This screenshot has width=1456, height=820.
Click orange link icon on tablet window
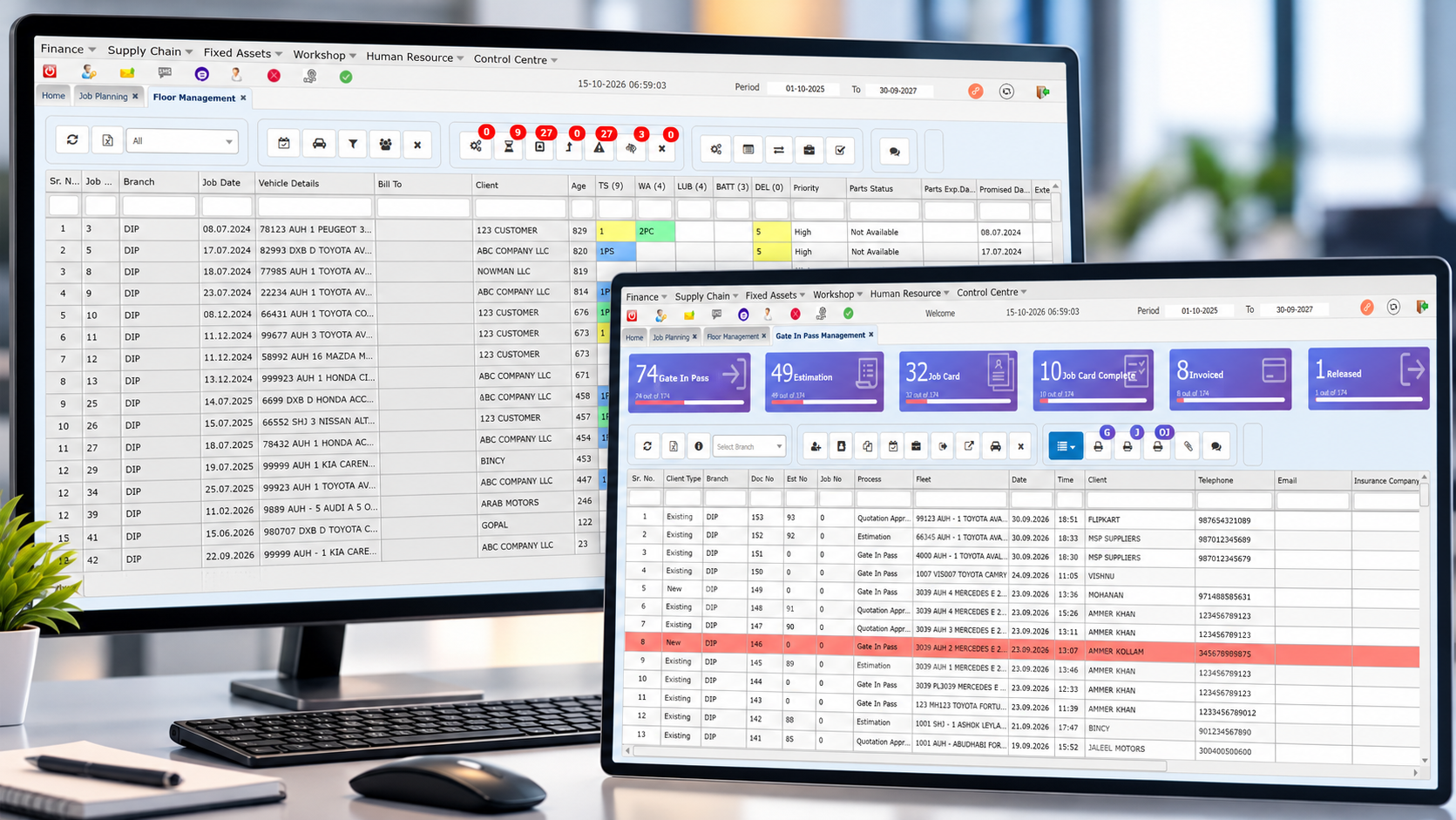1367,308
